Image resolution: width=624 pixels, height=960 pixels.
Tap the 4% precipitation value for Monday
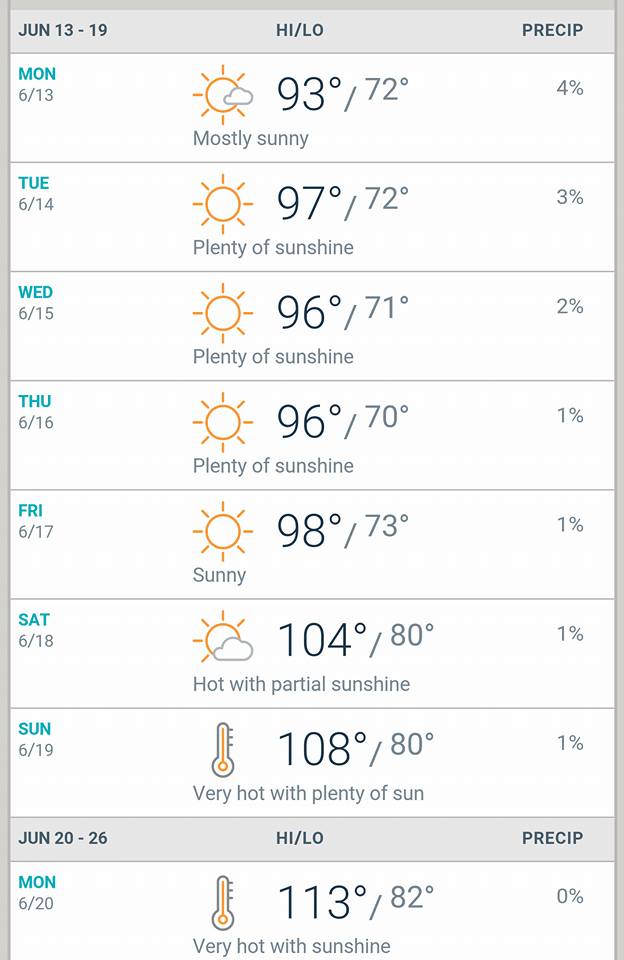click(x=569, y=88)
